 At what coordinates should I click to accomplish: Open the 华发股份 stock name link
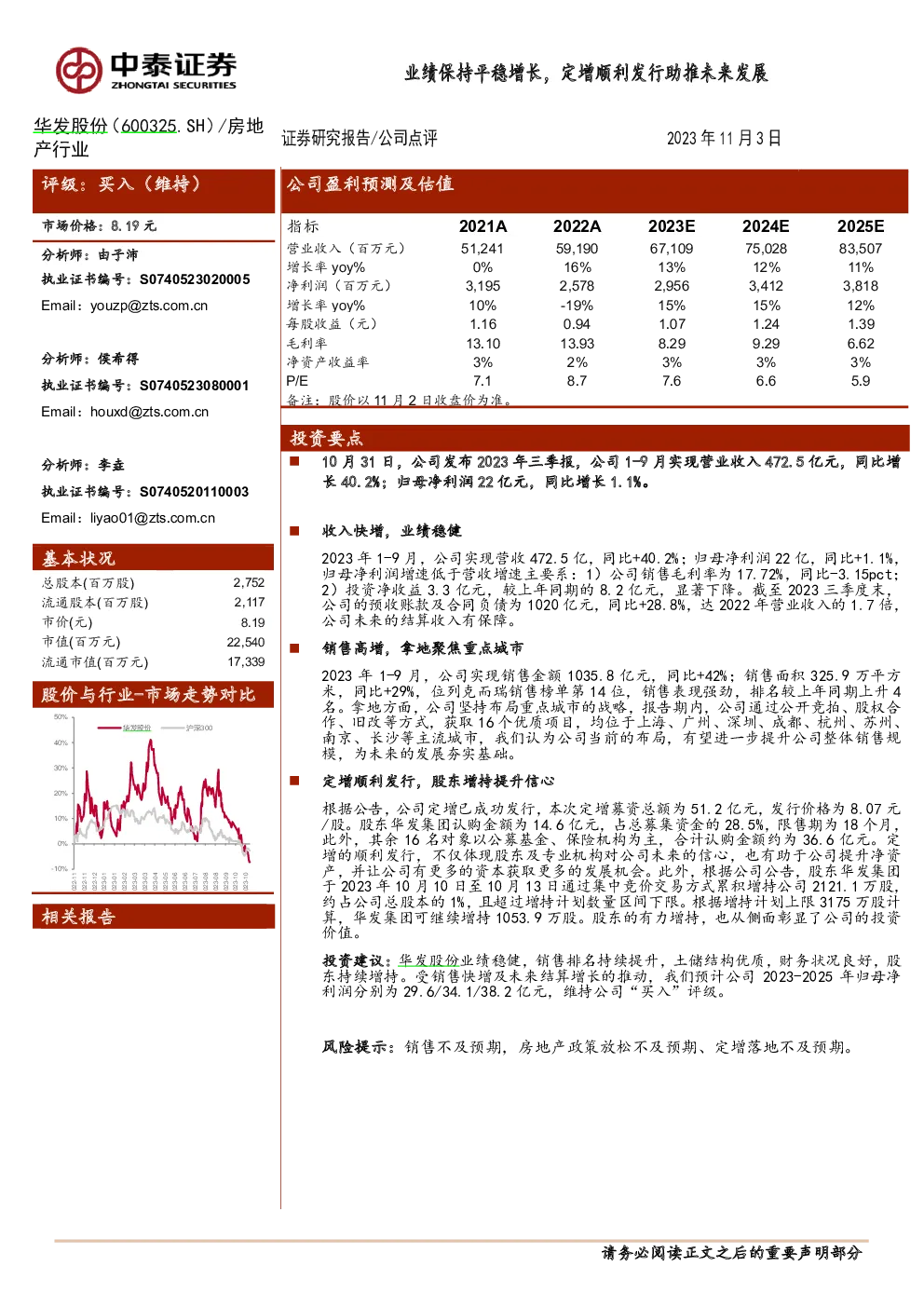tap(71, 126)
